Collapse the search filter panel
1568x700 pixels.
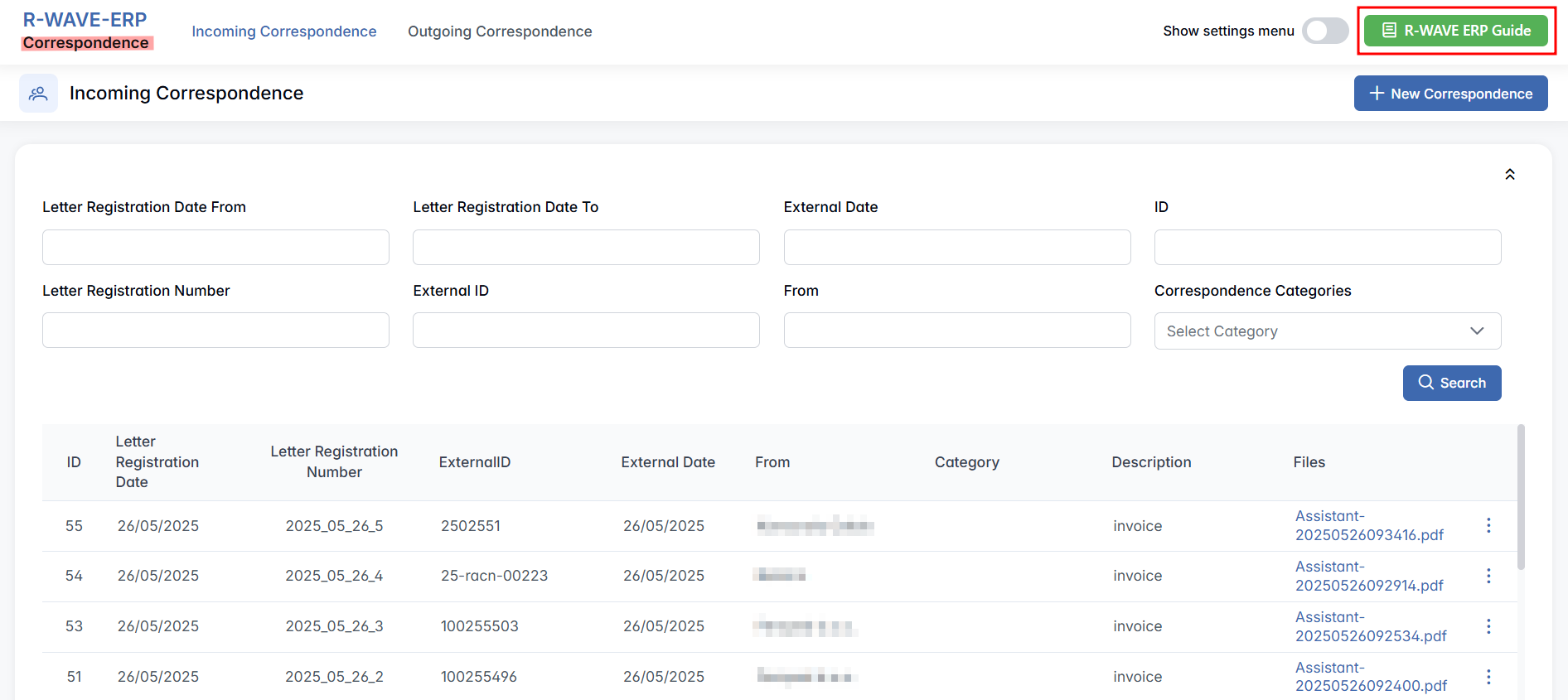pos(1509,174)
